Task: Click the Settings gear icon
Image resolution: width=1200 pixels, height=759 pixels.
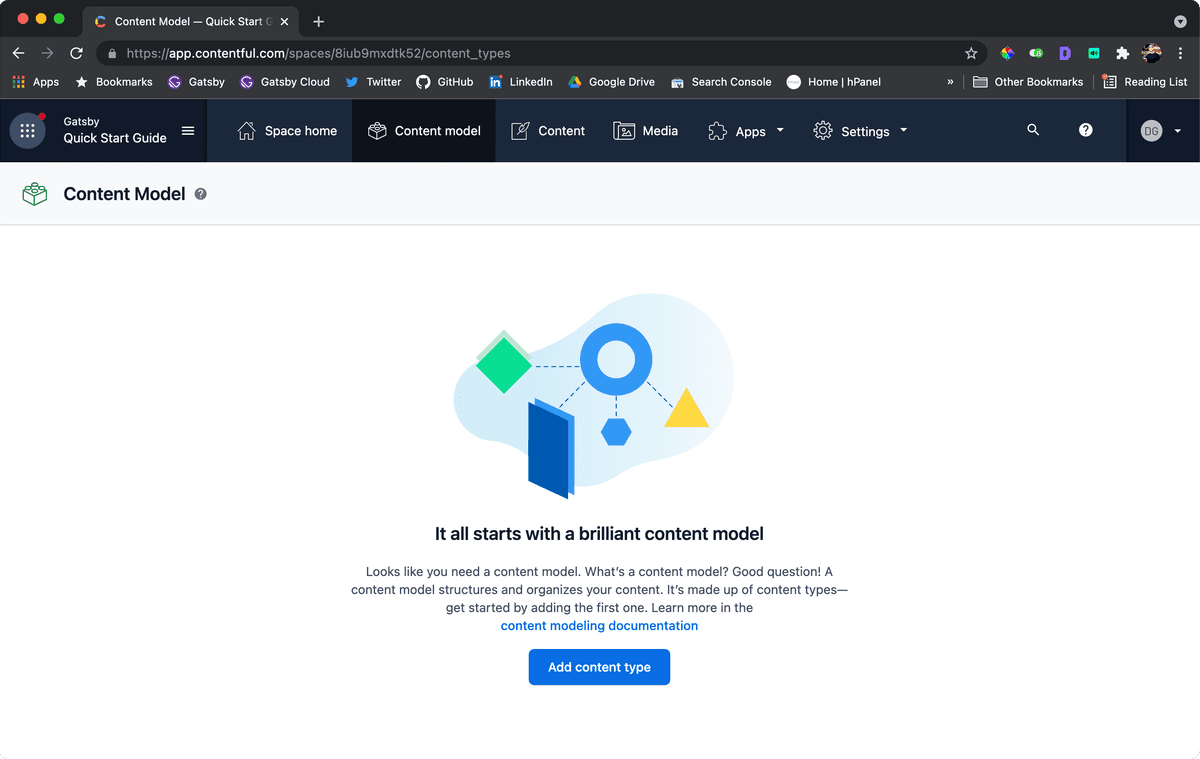Action: (822, 130)
